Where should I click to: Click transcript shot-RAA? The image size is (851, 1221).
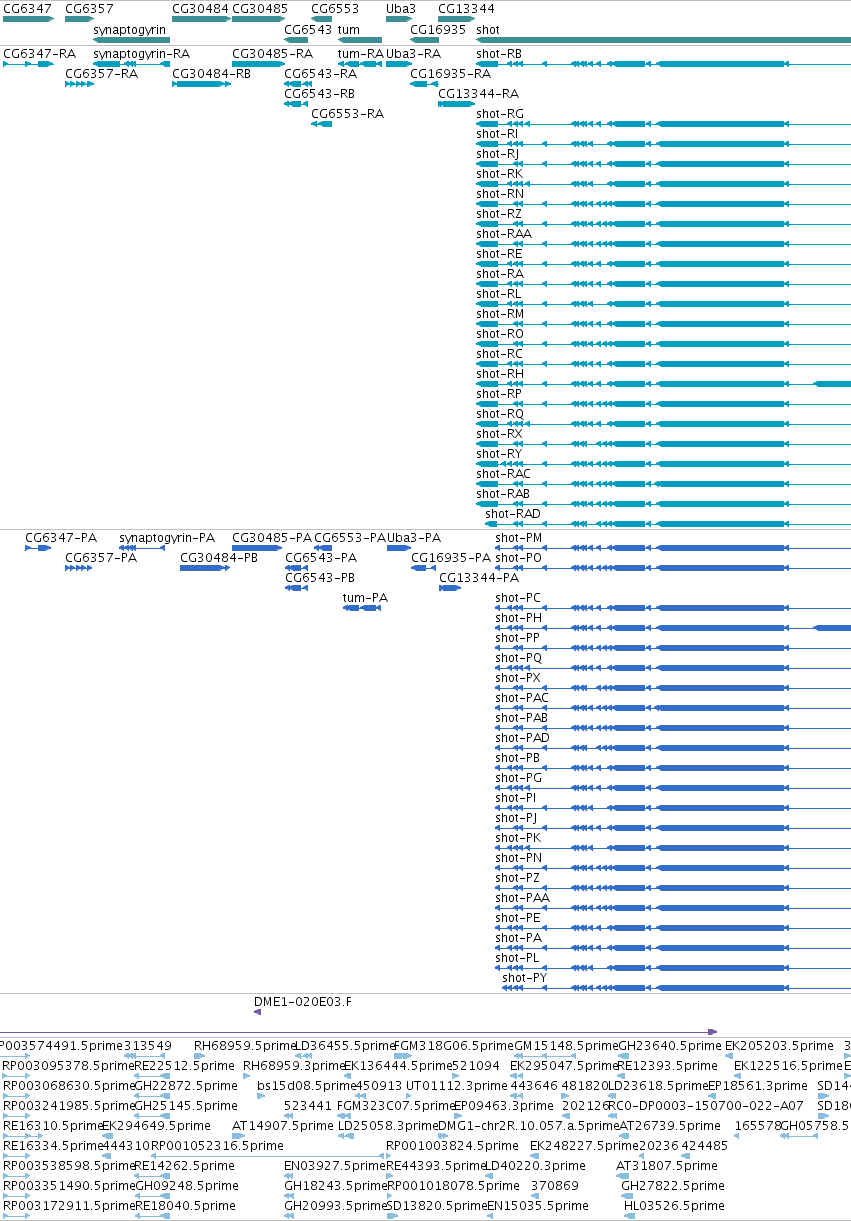coord(504,233)
